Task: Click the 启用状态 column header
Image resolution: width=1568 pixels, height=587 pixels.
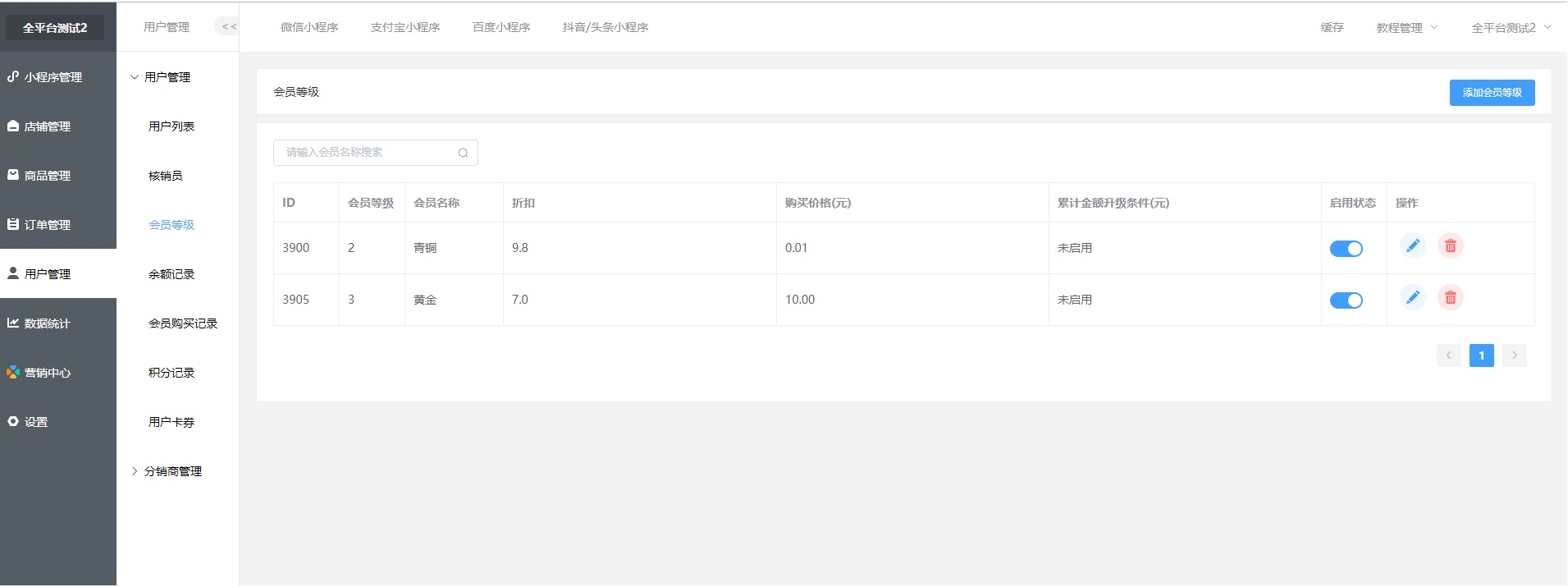Action: (1353, 203)
